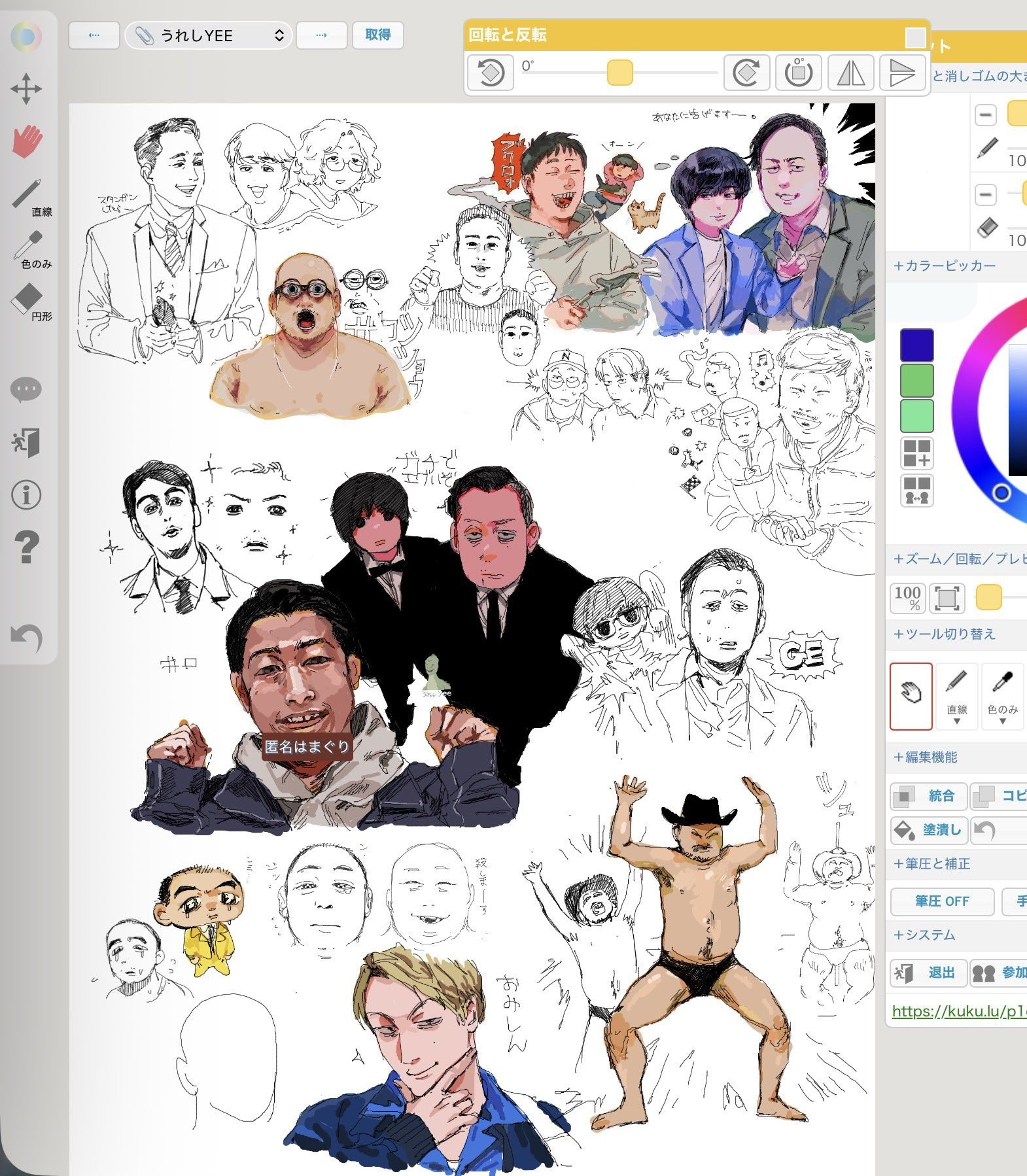Click the 取得 button

tap(377, 35)
